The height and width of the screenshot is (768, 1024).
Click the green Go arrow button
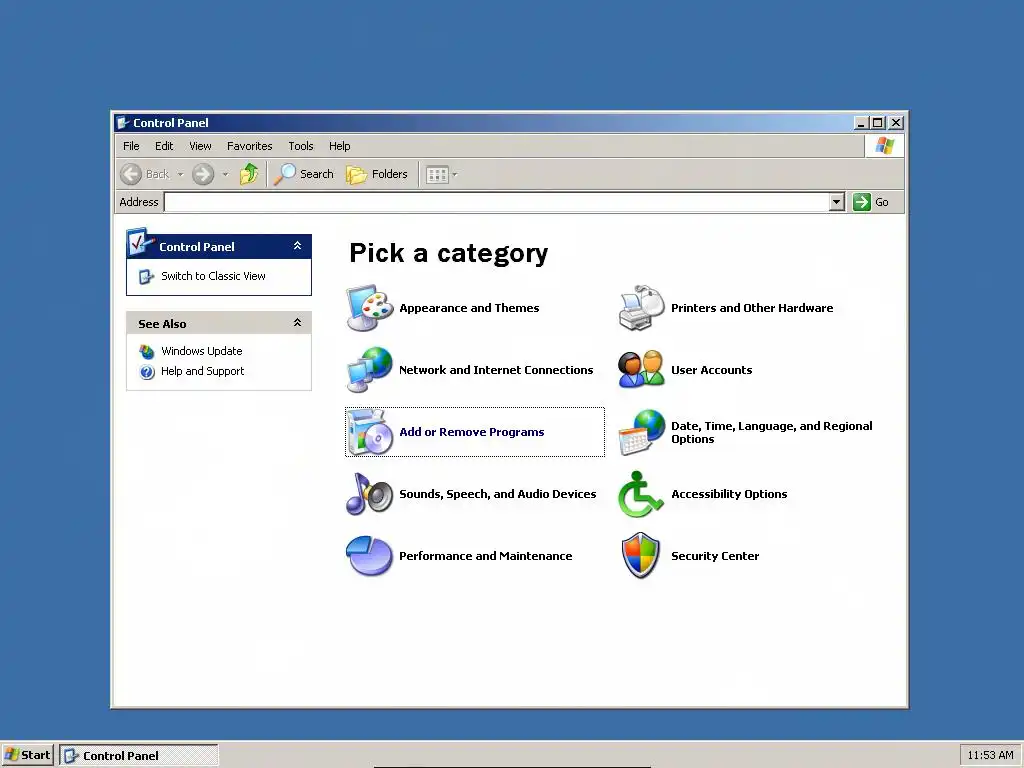click(862, 202)
